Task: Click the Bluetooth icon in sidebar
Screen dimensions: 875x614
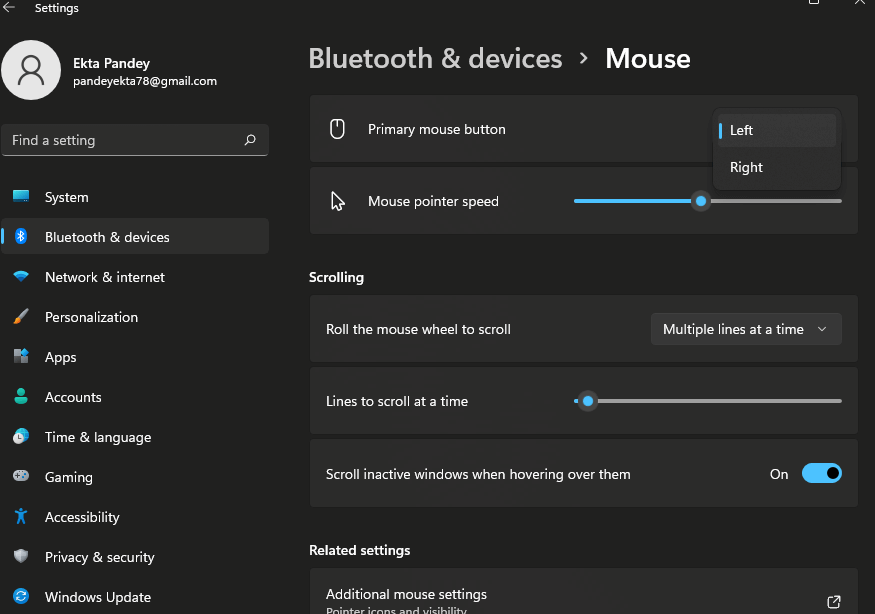Action: coord(21,237)
